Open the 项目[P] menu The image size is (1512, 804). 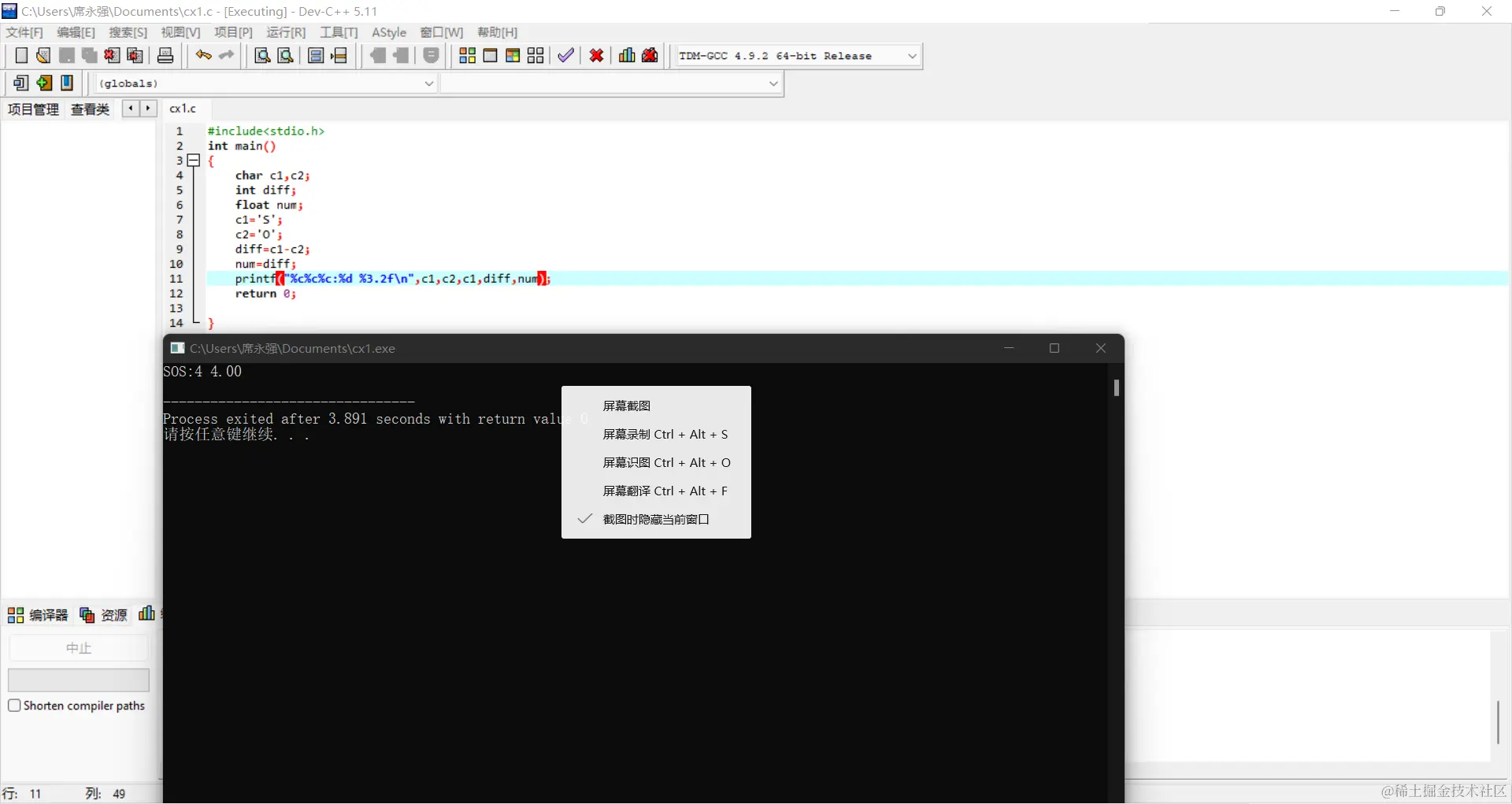[233, 32]
